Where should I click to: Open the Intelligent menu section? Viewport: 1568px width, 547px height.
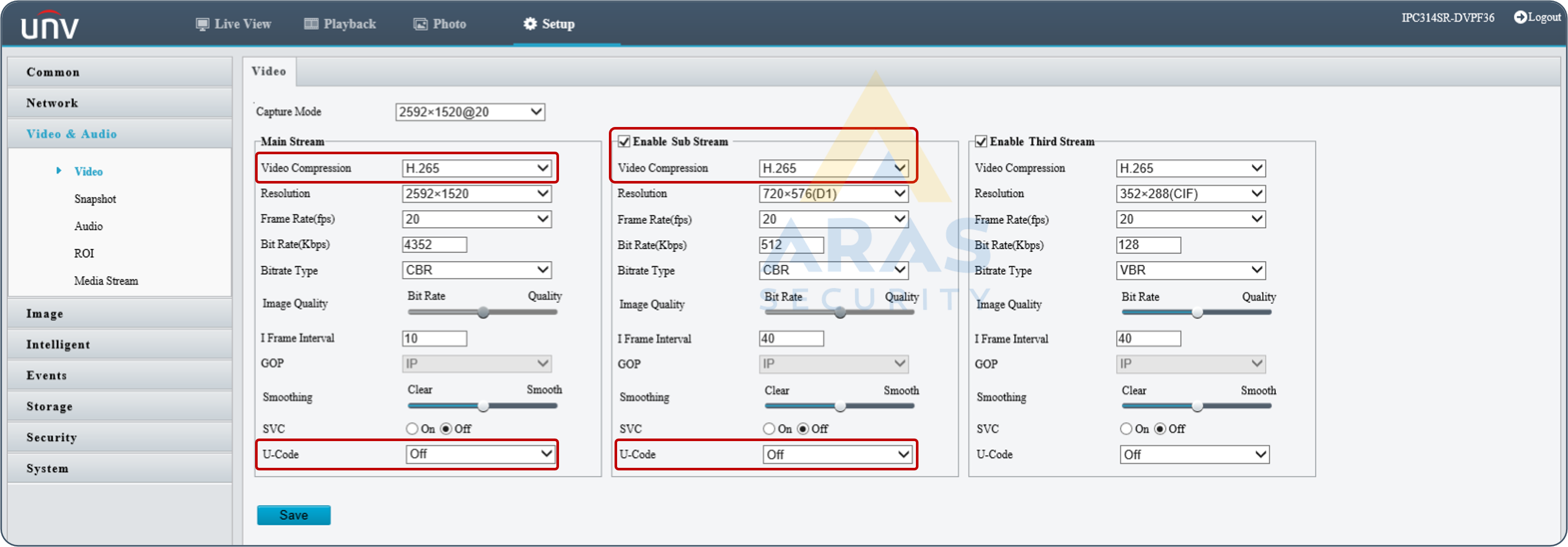point(120,345)
